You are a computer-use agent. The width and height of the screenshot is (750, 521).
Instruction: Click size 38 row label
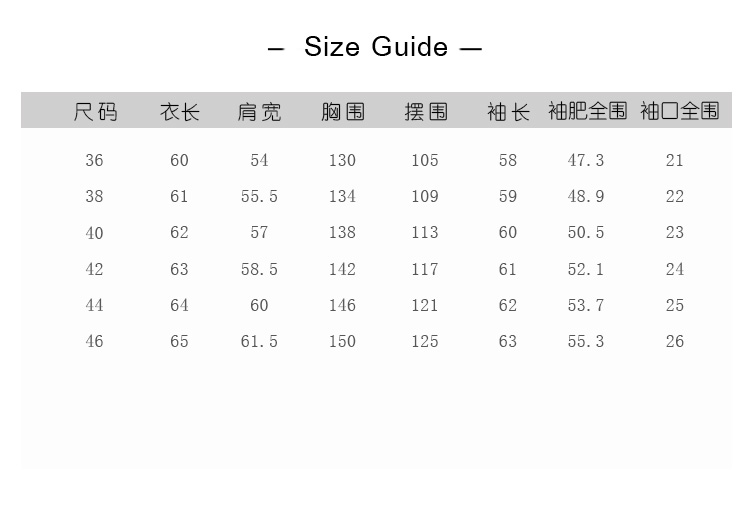click(94, 197)
